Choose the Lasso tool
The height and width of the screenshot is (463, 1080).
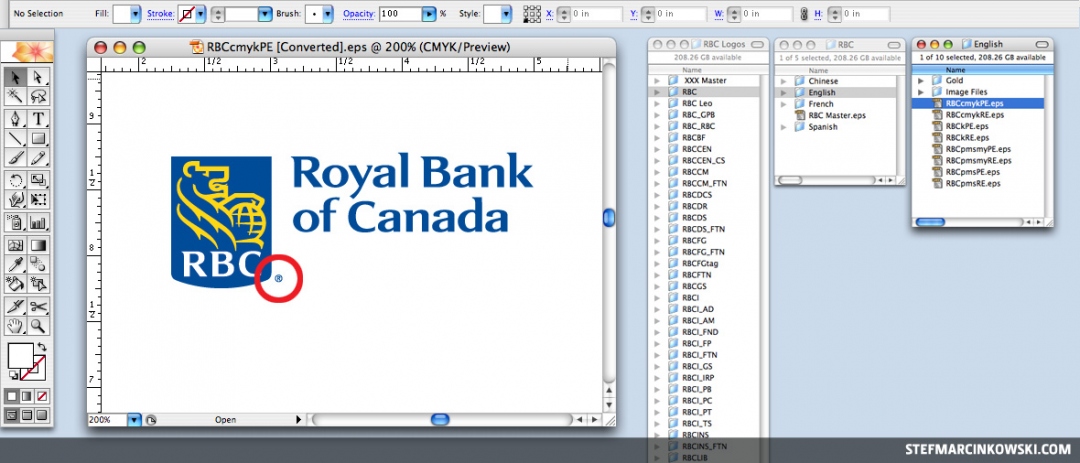39,96
